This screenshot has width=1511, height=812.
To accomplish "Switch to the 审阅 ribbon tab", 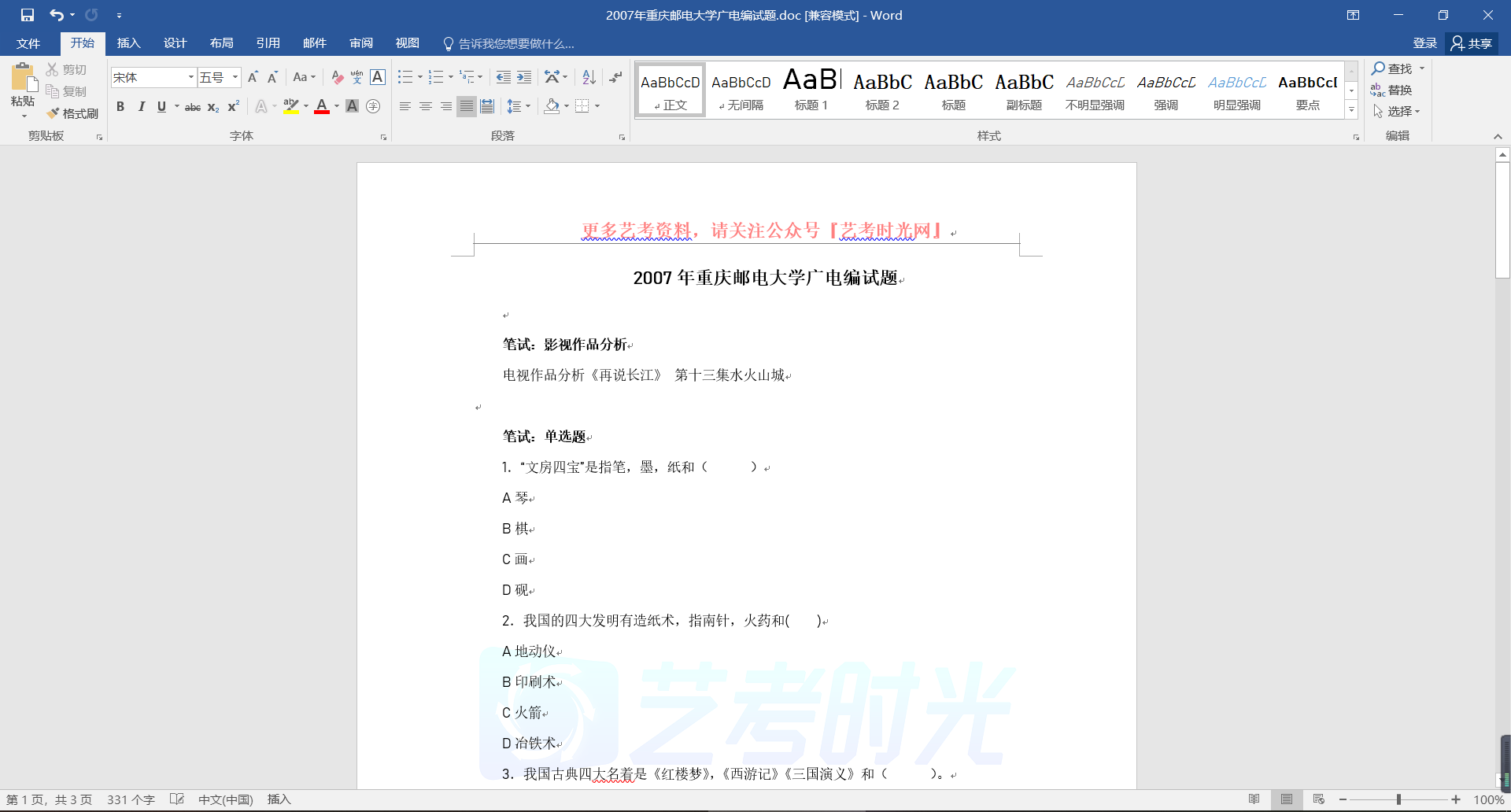I will 361,43.
